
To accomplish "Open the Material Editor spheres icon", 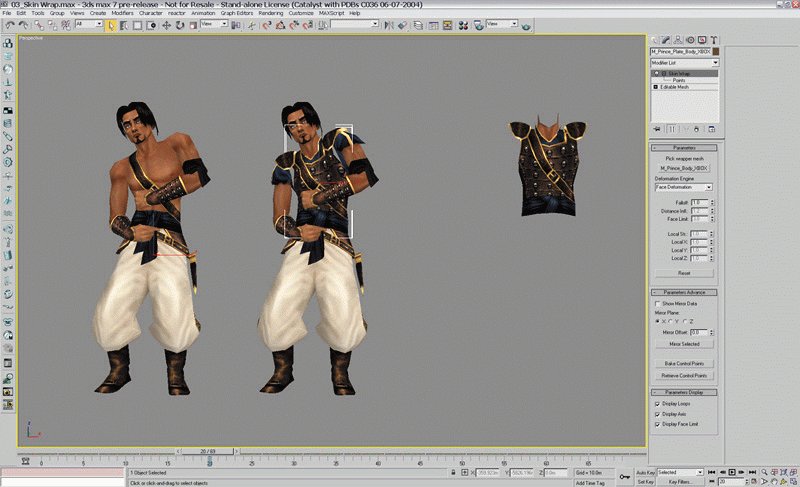I will coord(463,25).
